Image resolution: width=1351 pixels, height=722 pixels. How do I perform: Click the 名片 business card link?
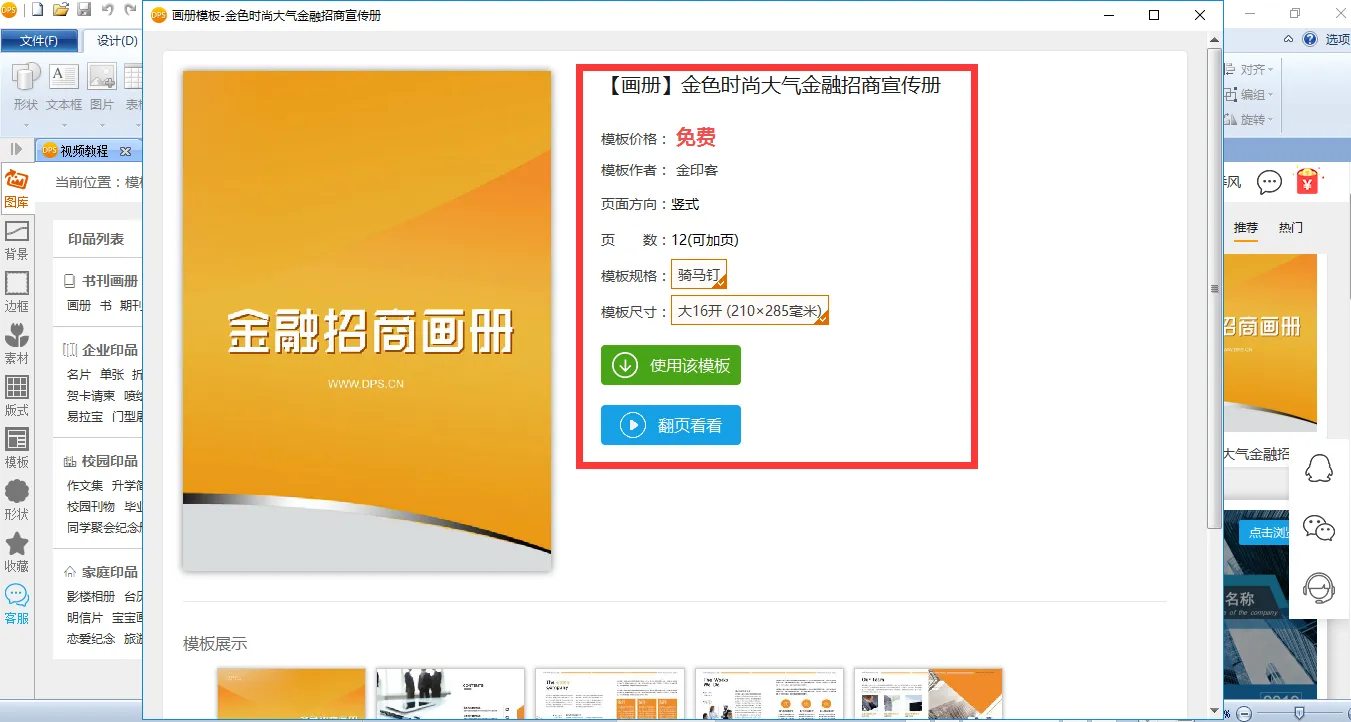tap(79, 374)
